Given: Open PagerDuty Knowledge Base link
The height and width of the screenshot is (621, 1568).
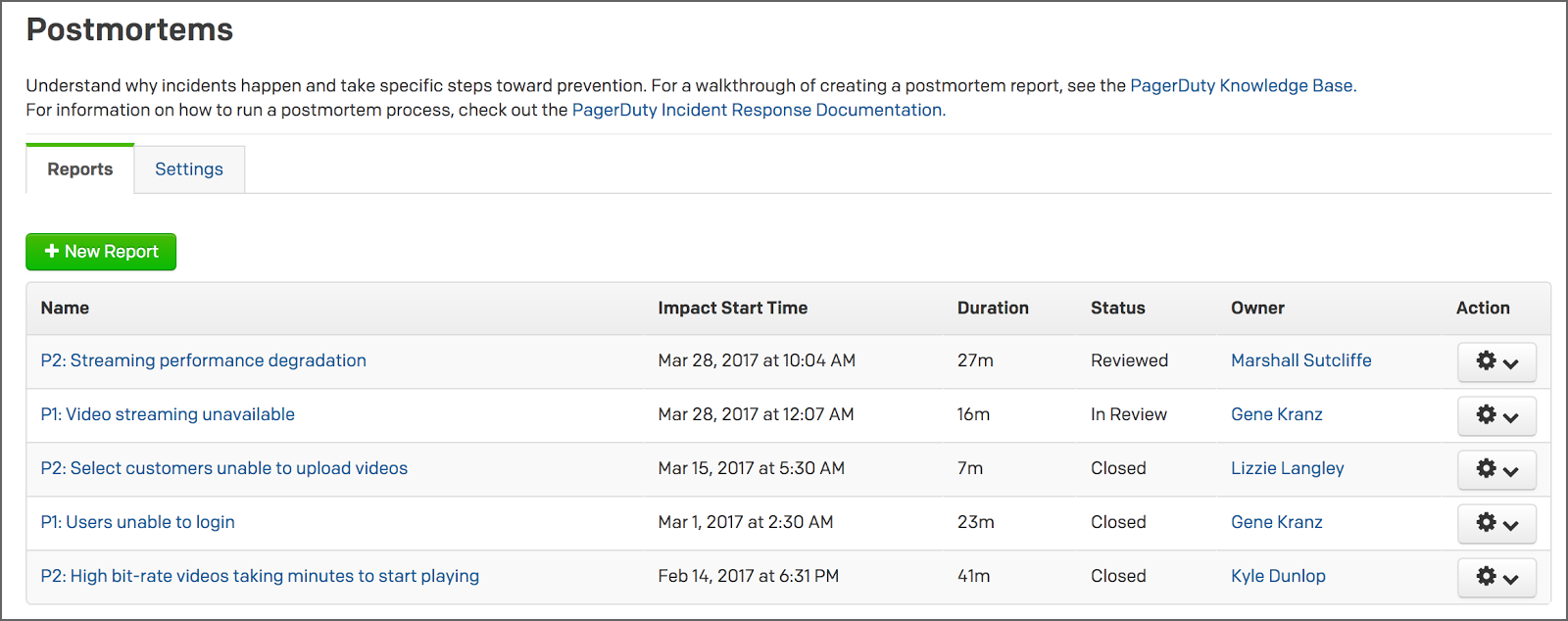Looking at the screenshot, I should tap(1242, 85).
